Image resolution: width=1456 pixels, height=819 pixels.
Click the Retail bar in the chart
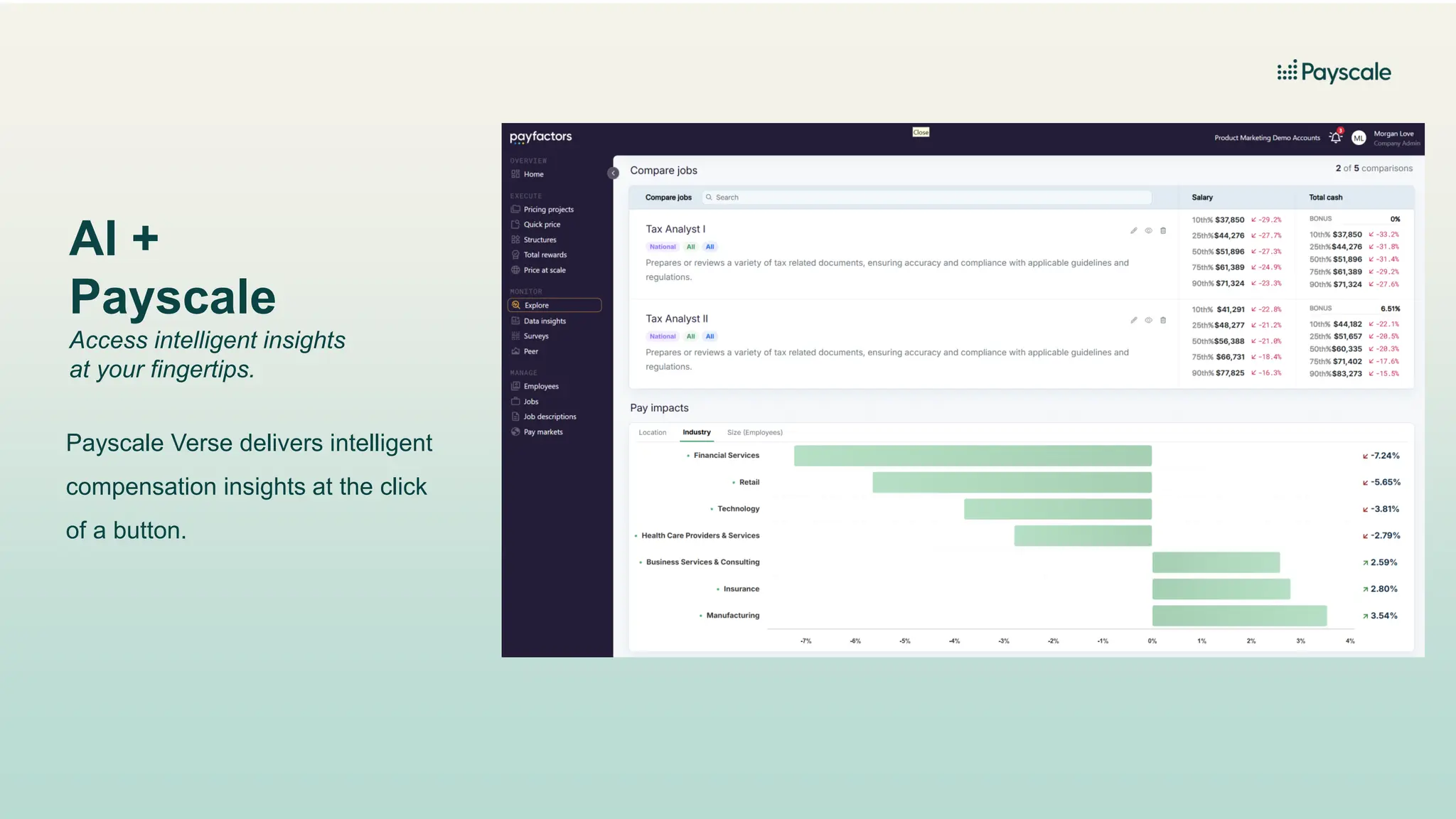click(x=1012, y=483)
